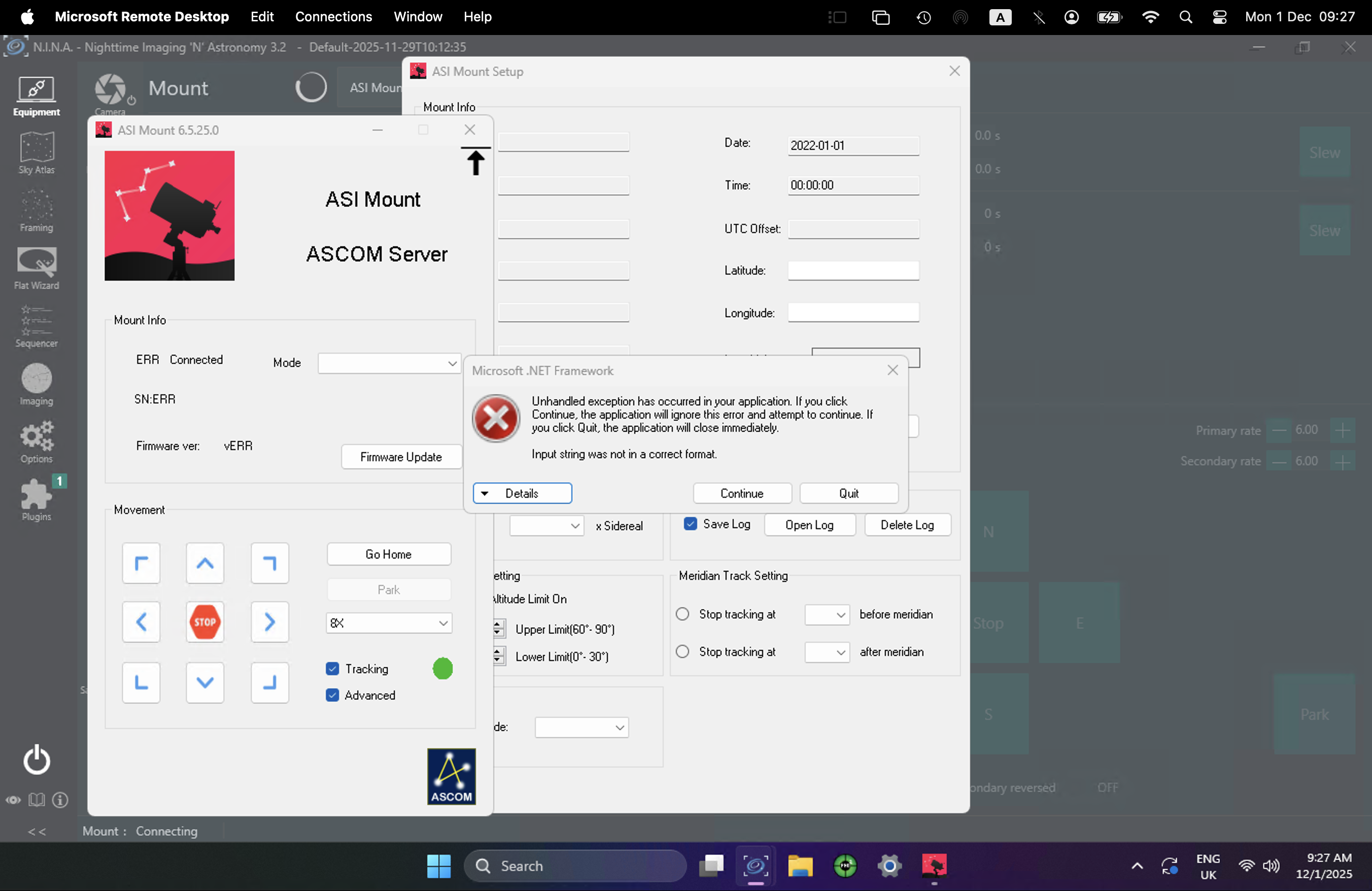
Task: Open Options gear in N.I.N.A. sidebar
Action: [x=37, y=442]
